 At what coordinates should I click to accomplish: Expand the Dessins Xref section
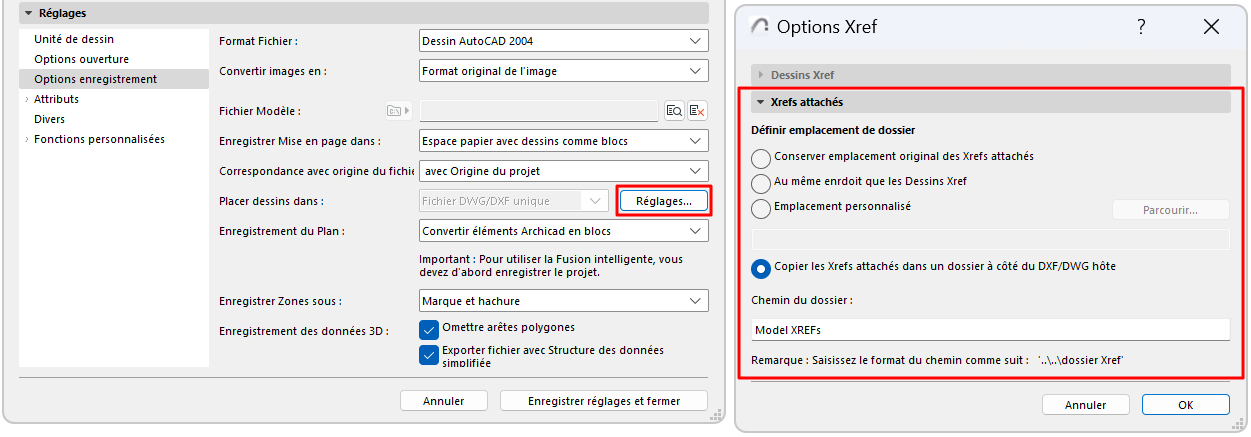pos(761,74)
